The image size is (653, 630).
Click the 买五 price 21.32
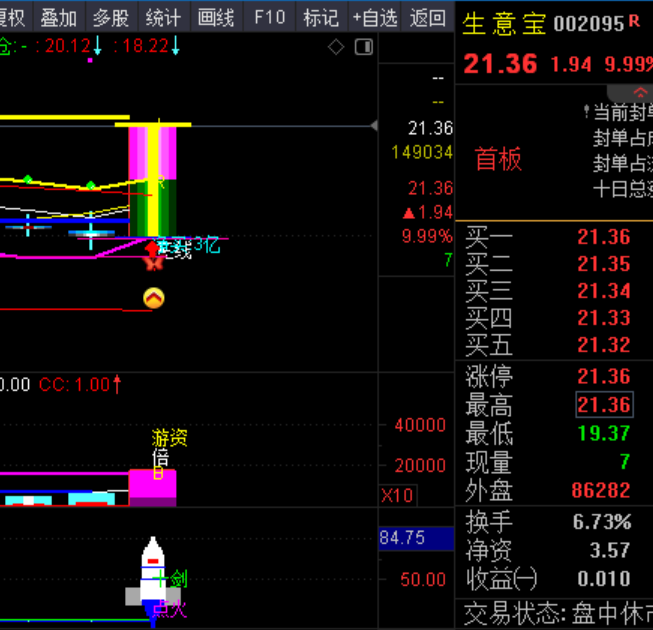[x=603, y=345]
